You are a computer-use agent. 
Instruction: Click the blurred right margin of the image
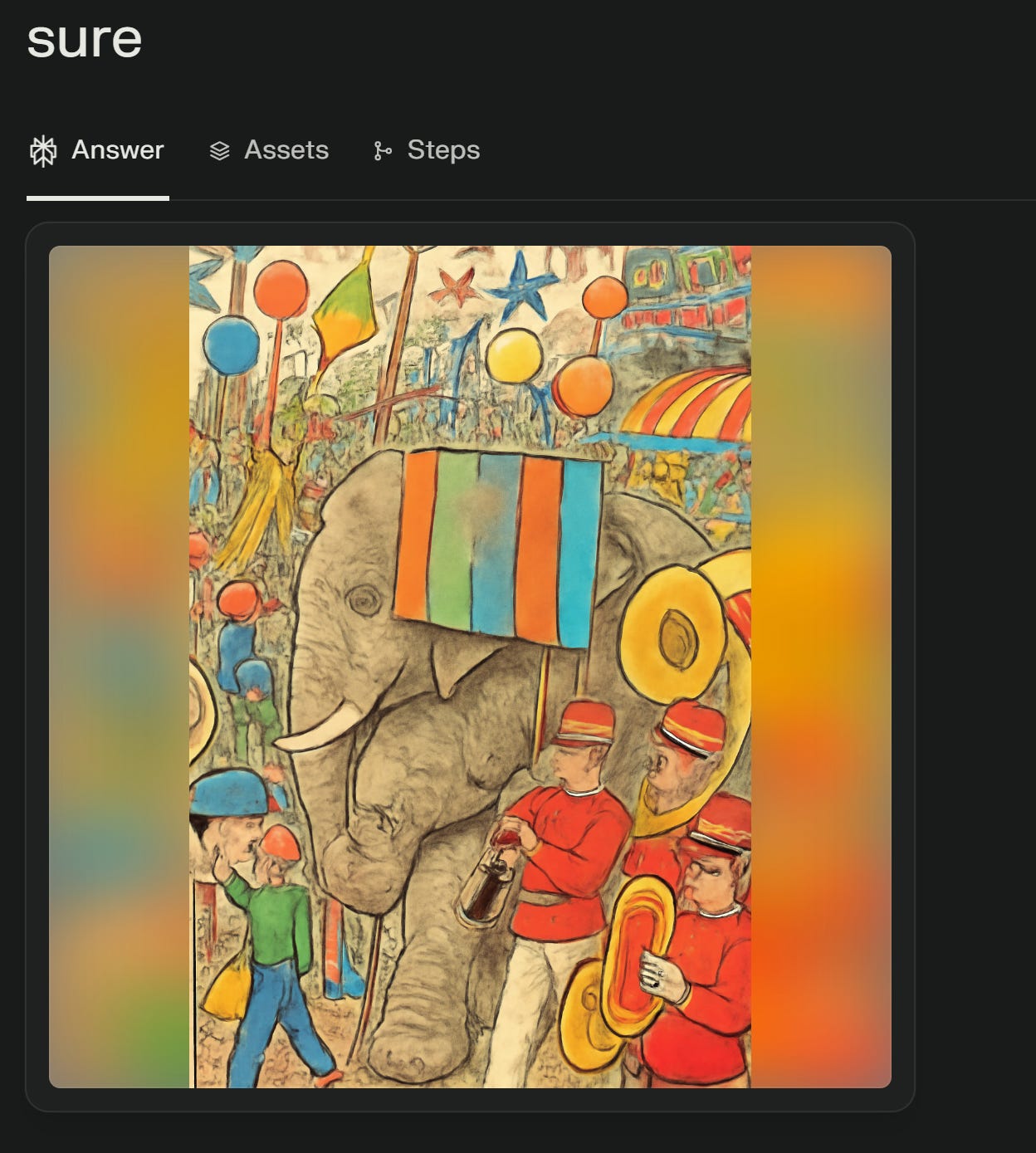coord(821,667)
